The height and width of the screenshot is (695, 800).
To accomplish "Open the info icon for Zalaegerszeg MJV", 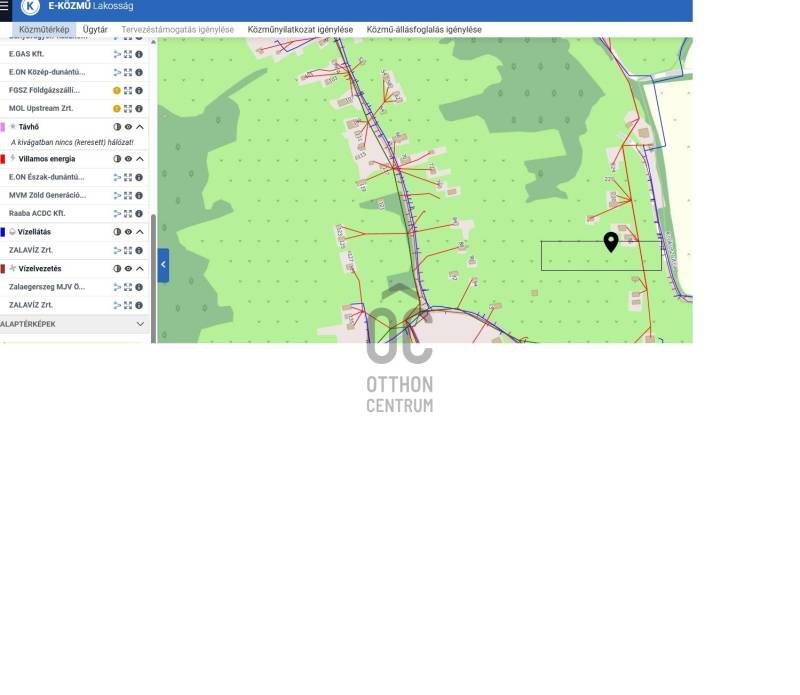I will (x=139, y=287).
